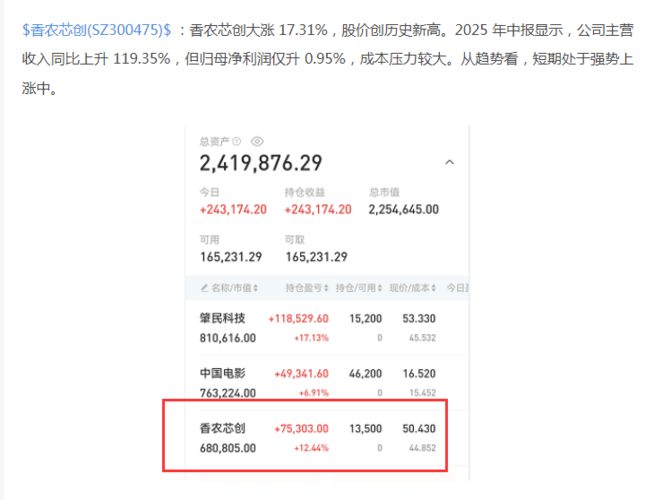Click 中国电影 profit percentage +6.91%
This screenshot has width=645, height=500.
coord(314,393)
